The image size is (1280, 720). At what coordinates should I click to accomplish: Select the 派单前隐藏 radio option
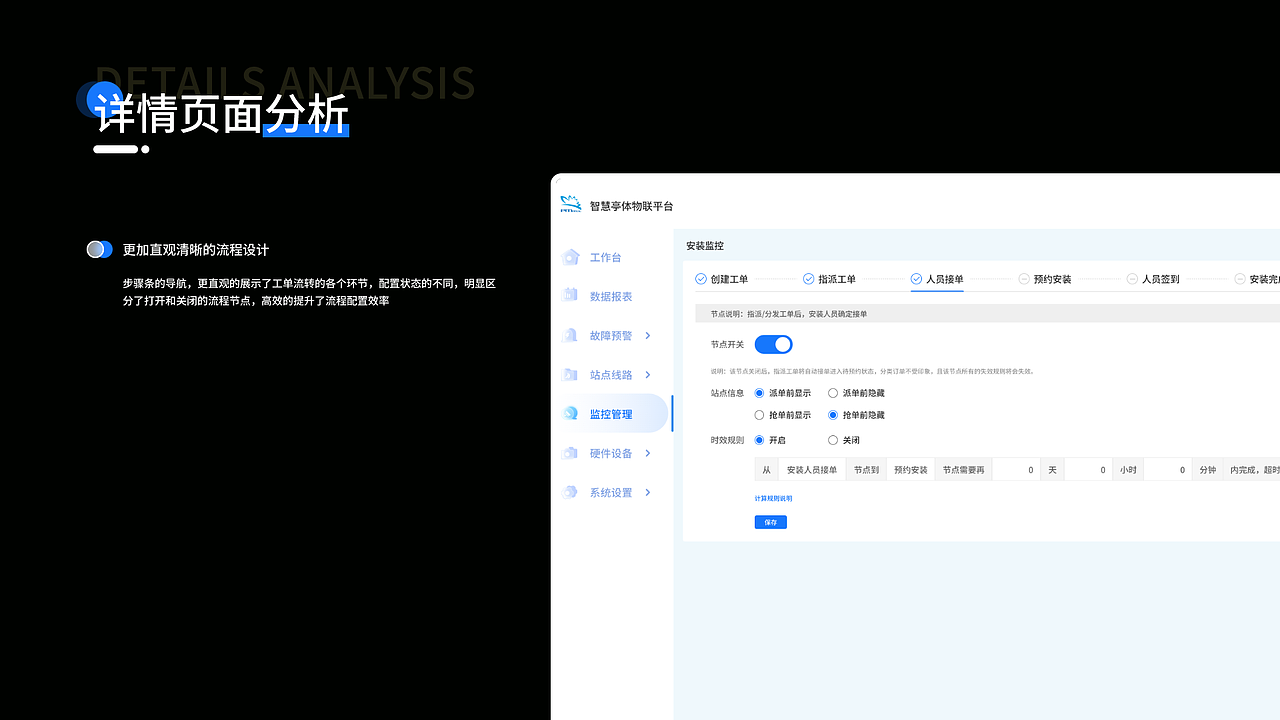pos(833,392)
